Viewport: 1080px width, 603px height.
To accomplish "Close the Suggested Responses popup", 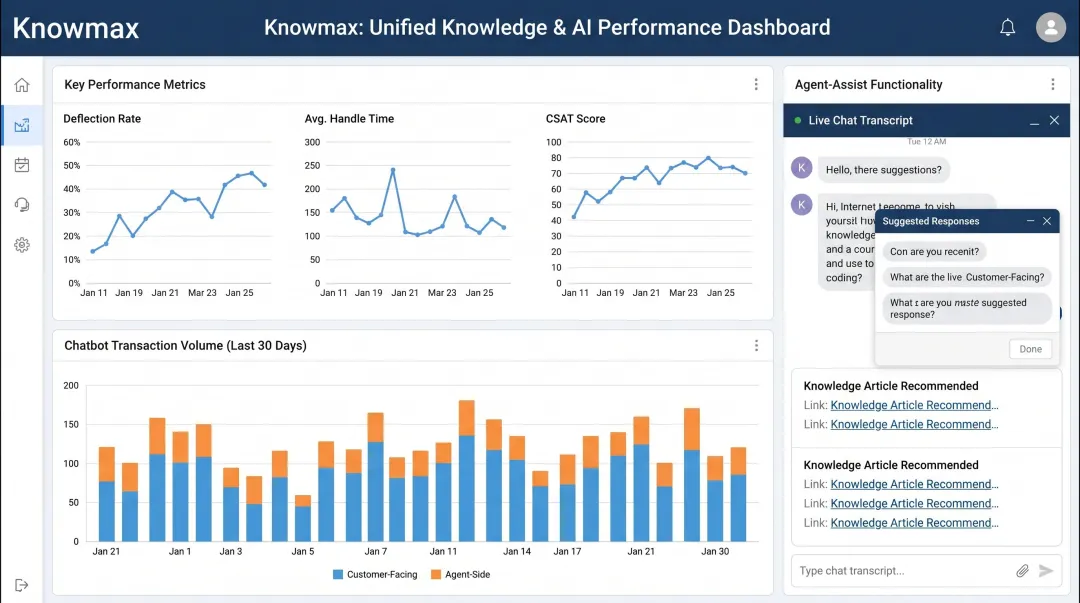I will 1047,221.
